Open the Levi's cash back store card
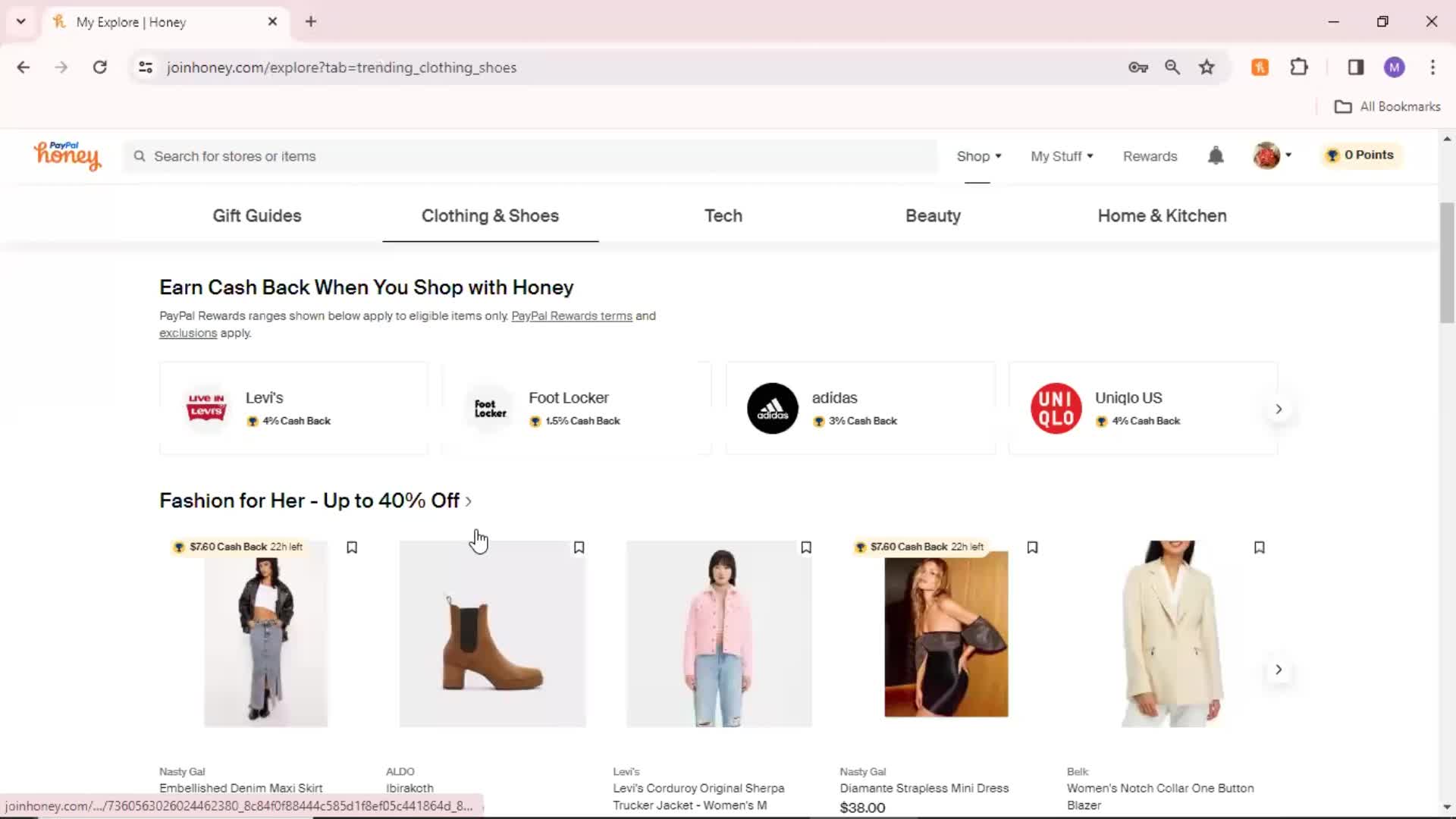Viewport: 1456px width, 819px height. click(293, 408)
